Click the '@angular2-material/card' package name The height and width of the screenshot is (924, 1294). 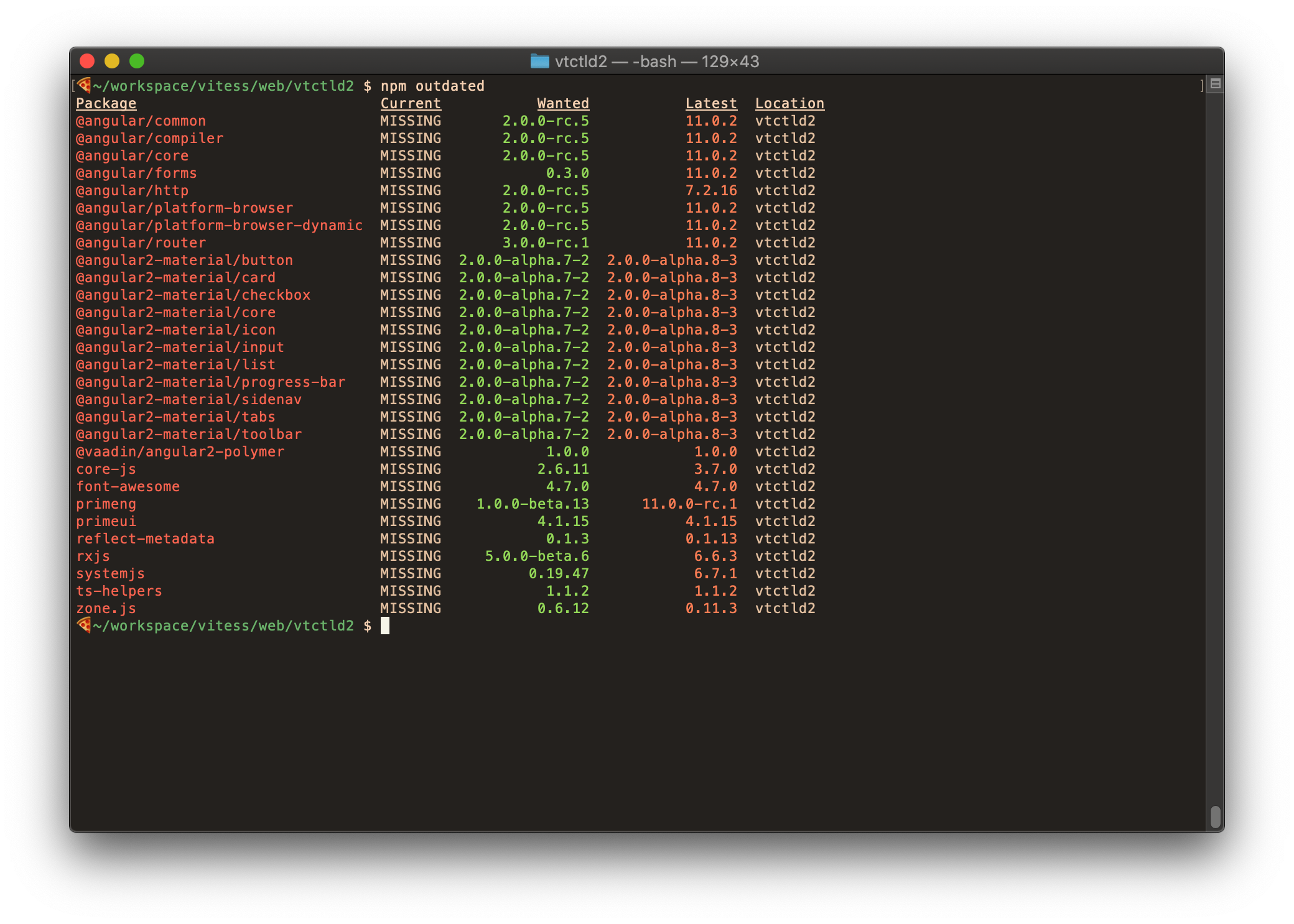(x=176, y=277)
